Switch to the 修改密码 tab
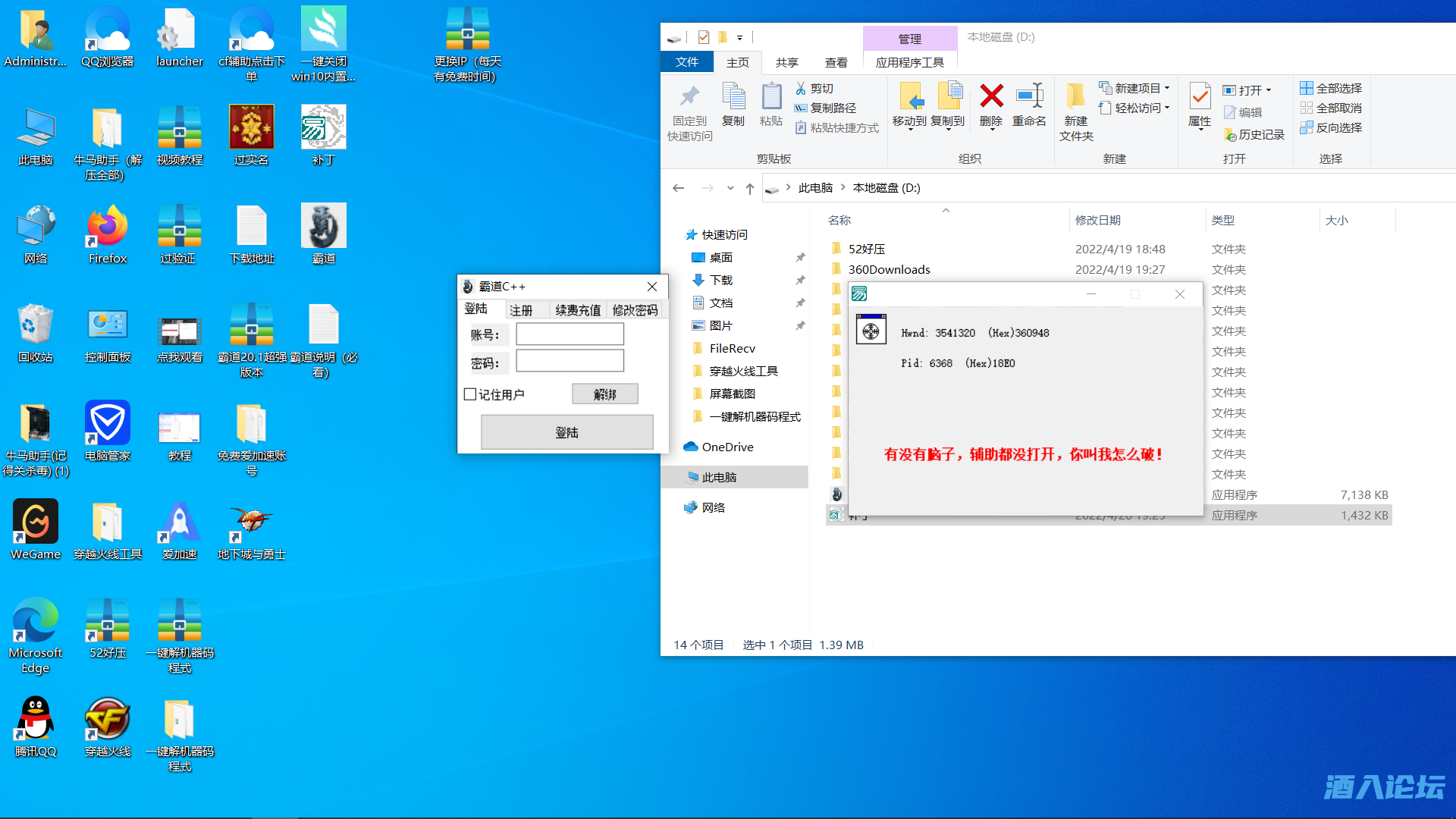Viewport: 1456px width, 819px height. [635, 309]
